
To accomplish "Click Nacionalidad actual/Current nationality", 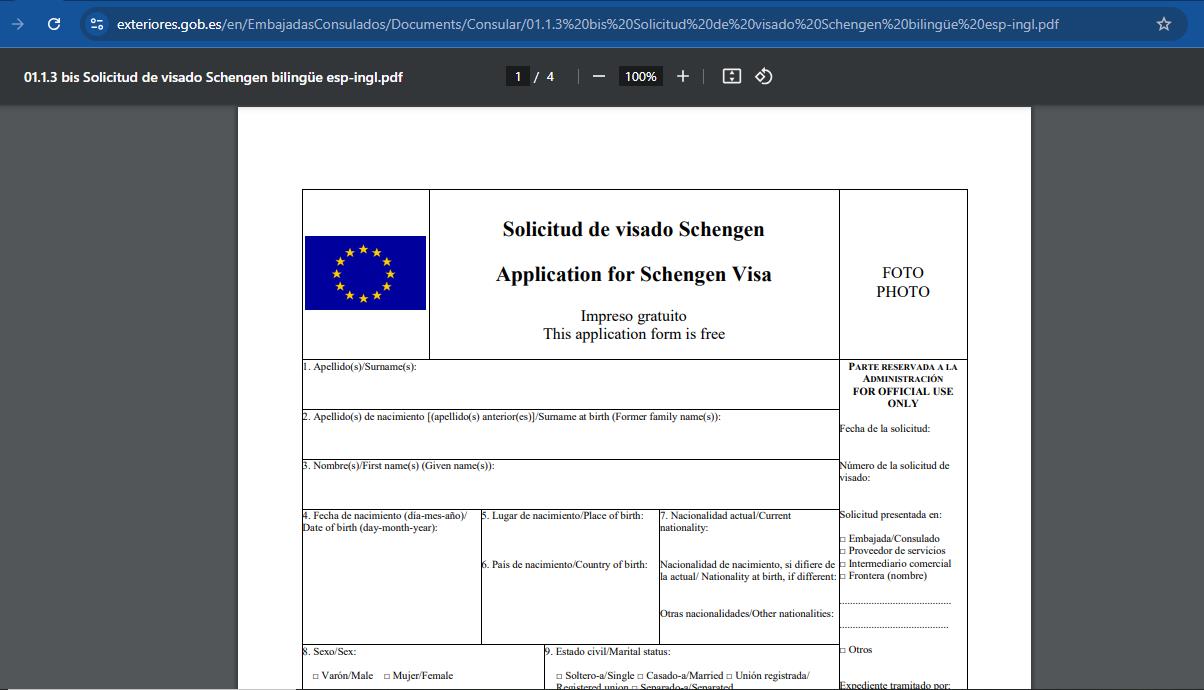I will click(725, 521).
